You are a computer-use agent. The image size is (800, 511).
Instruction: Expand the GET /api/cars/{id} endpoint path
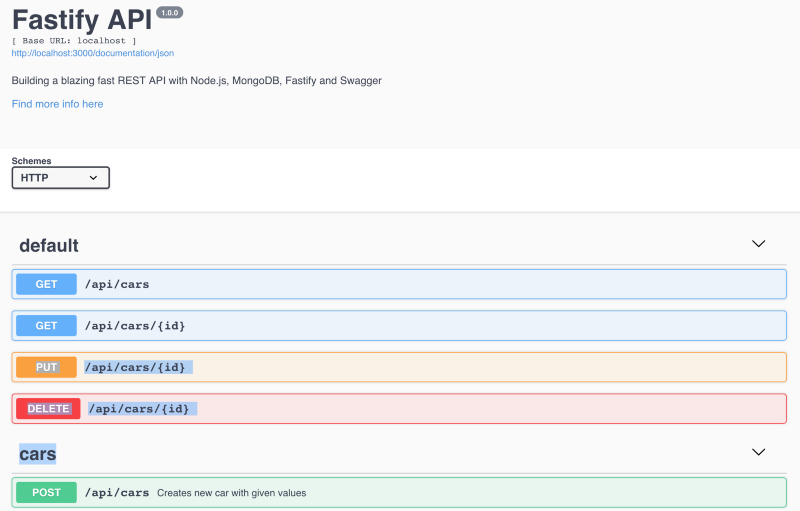click(135, 325)
